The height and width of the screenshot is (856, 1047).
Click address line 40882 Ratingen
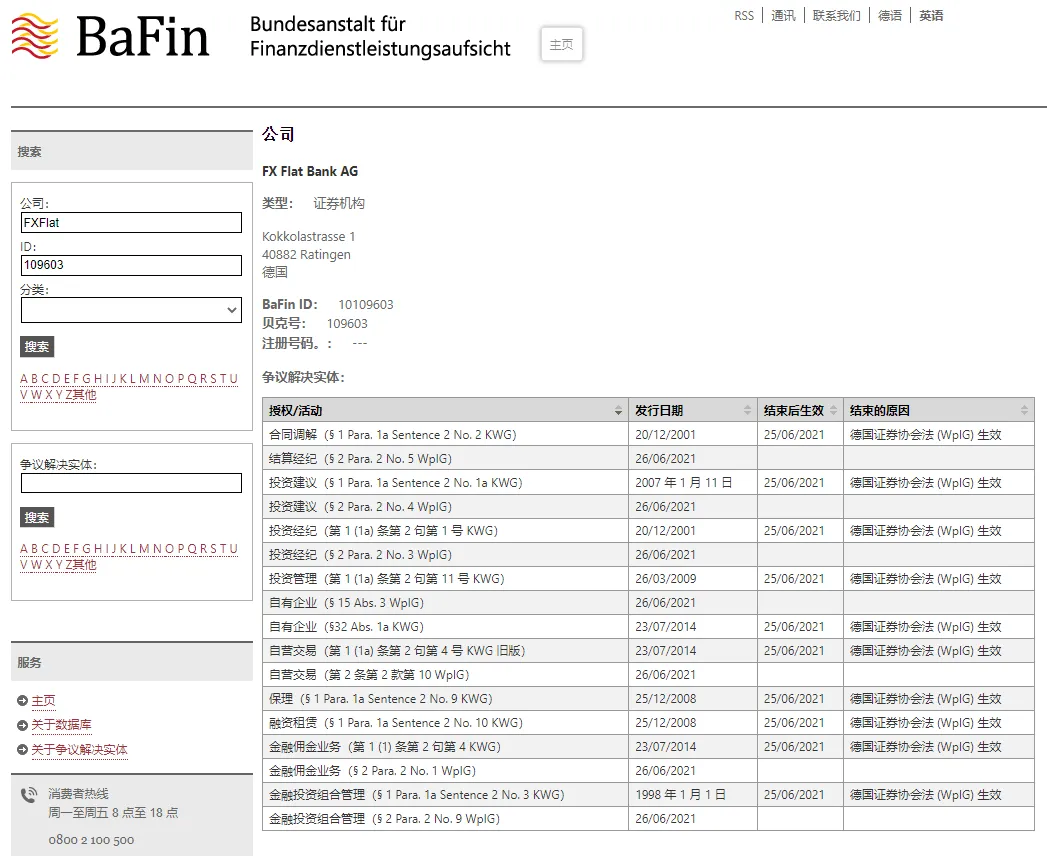tap(306, 254)
